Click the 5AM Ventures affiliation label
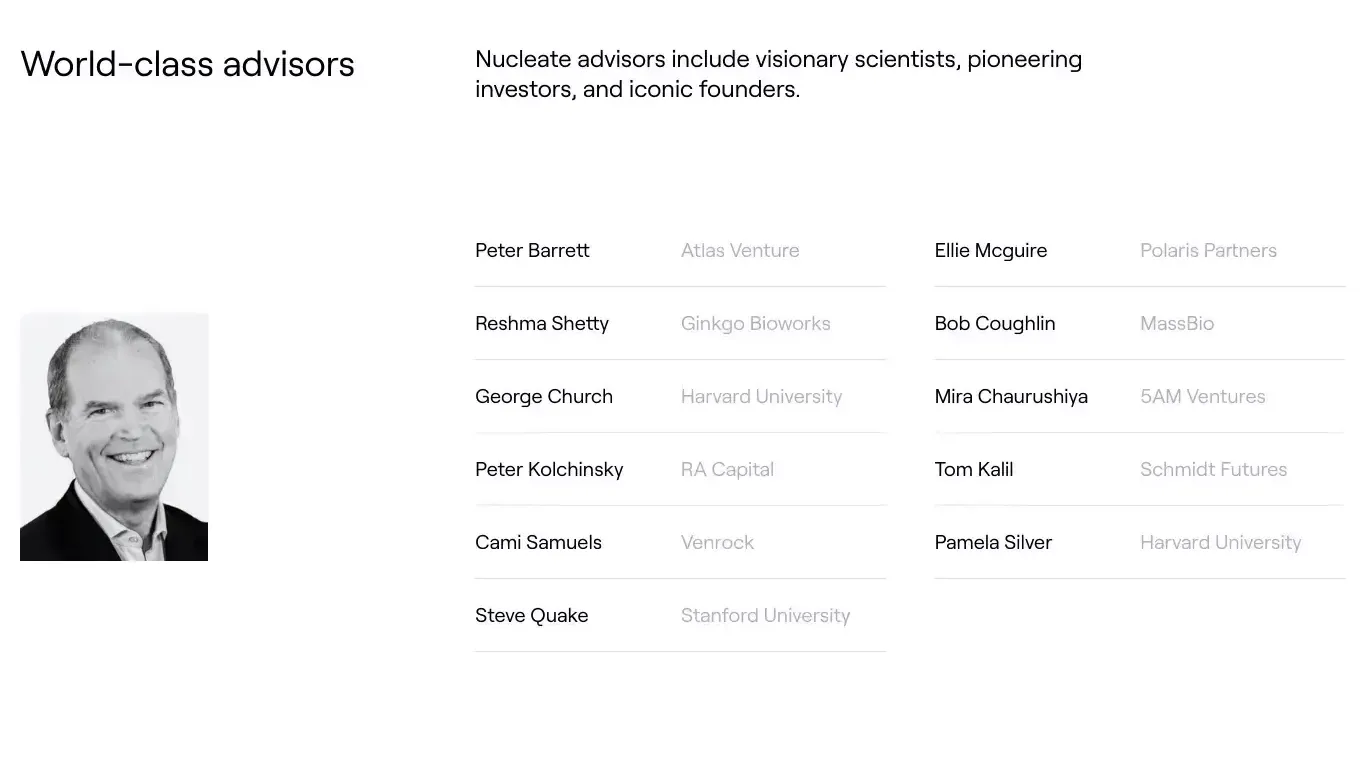 point(1202,396)
